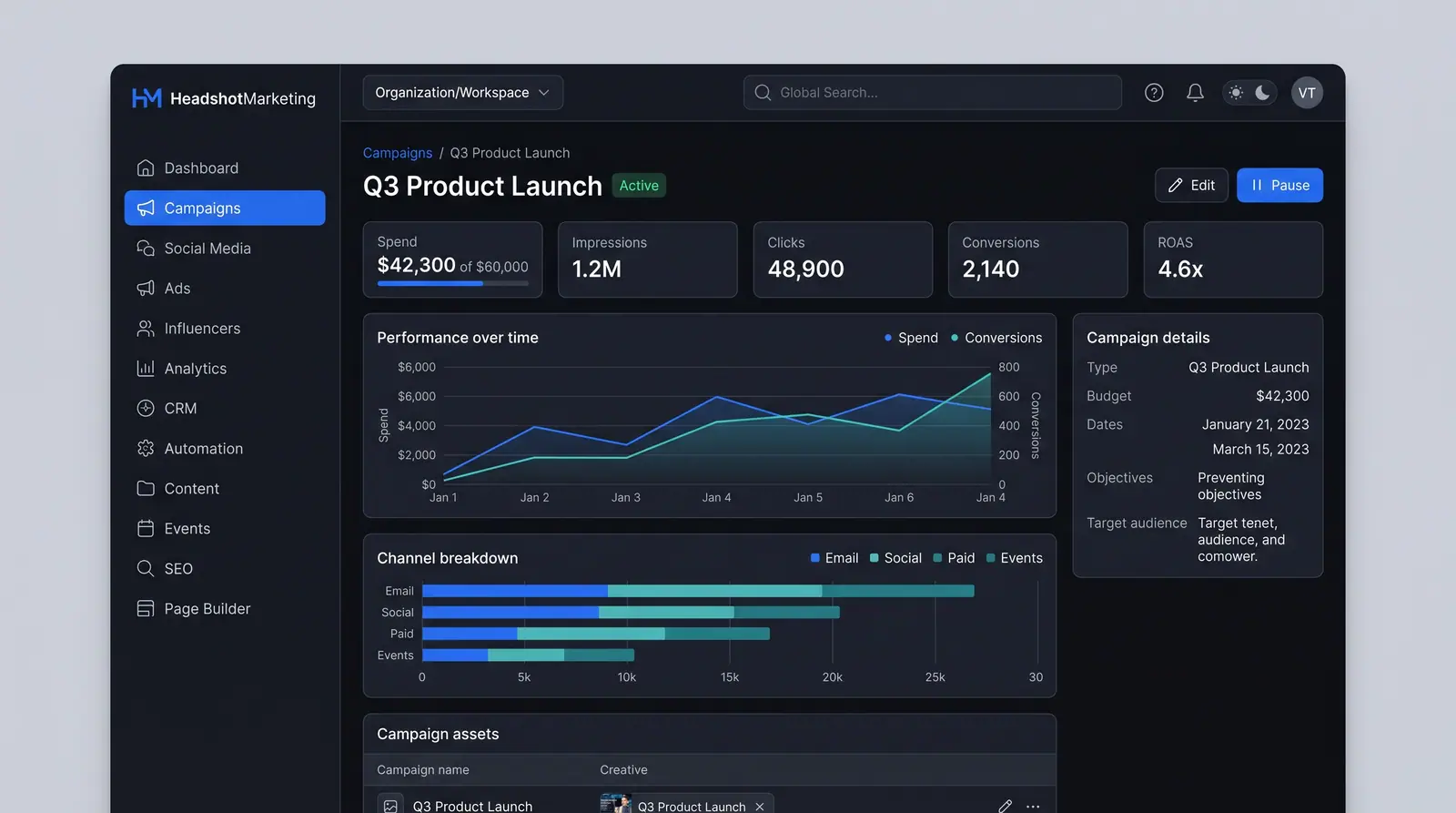
Task: Click the Conversions 2,140 card
Action: click(x=1037, y=259)
